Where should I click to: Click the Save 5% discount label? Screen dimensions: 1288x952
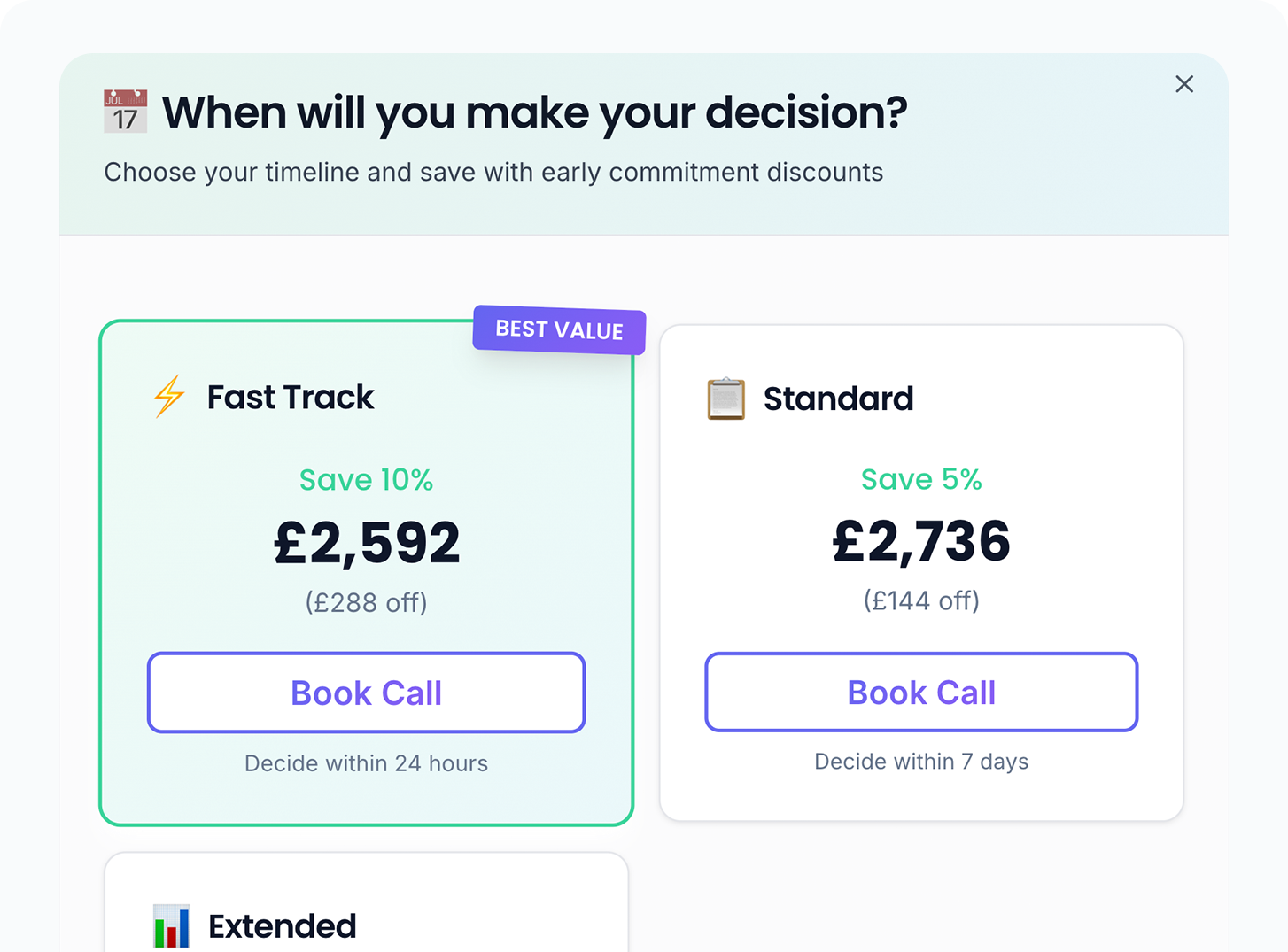pos(921,479)
